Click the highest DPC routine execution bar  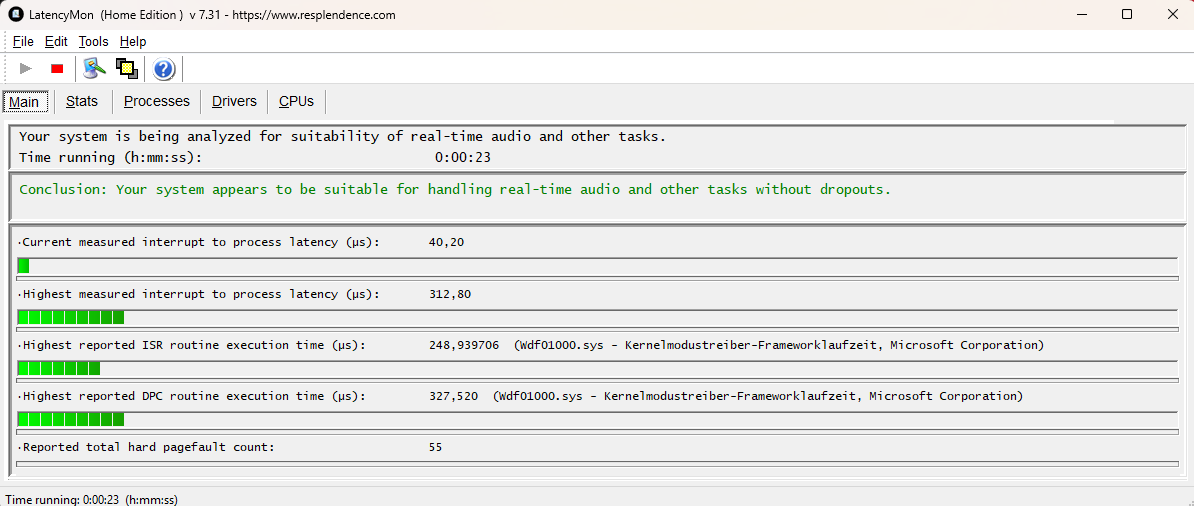click(597, 419)
